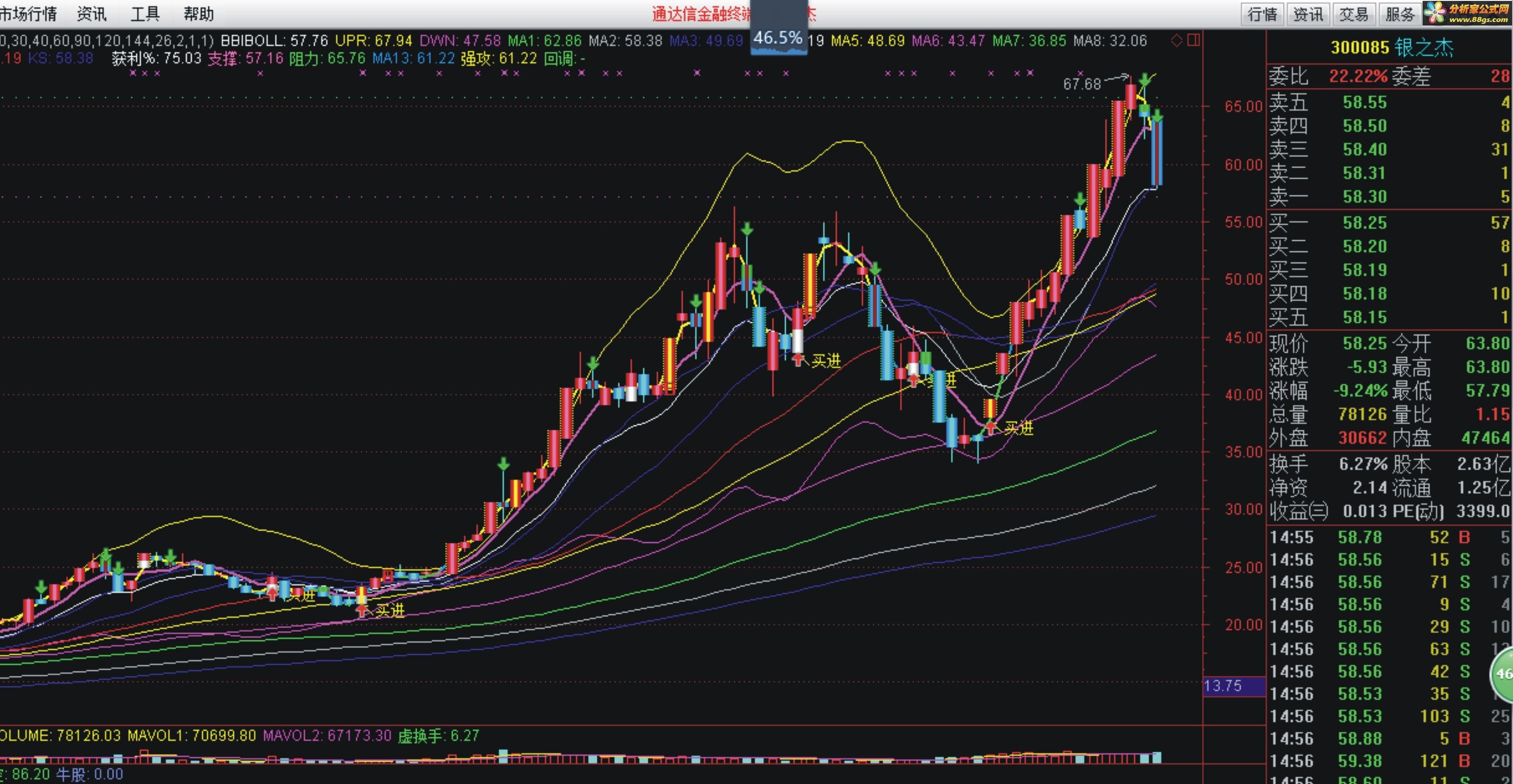Image resolution: width=1513 pixels, height=784 pixels.
Task: Switch to the 行情 tab button
Action: (x=1263, y=14)
